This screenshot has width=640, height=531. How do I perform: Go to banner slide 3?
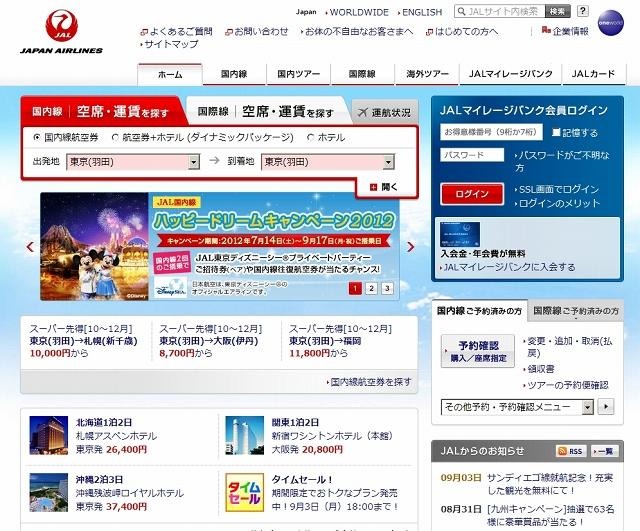(x=387, y=288)
